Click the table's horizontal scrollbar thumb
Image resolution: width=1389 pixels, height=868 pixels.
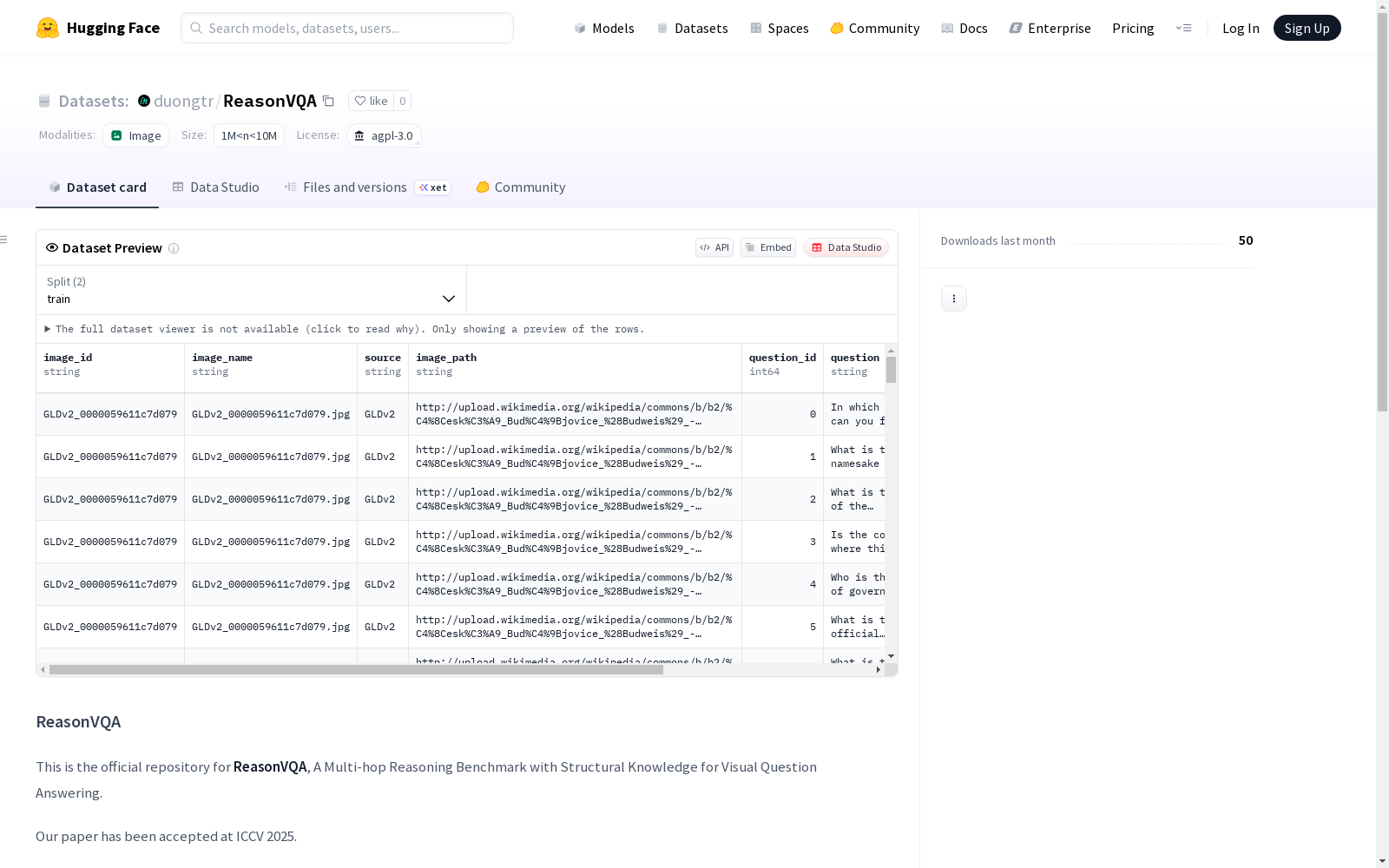(356, 670)
